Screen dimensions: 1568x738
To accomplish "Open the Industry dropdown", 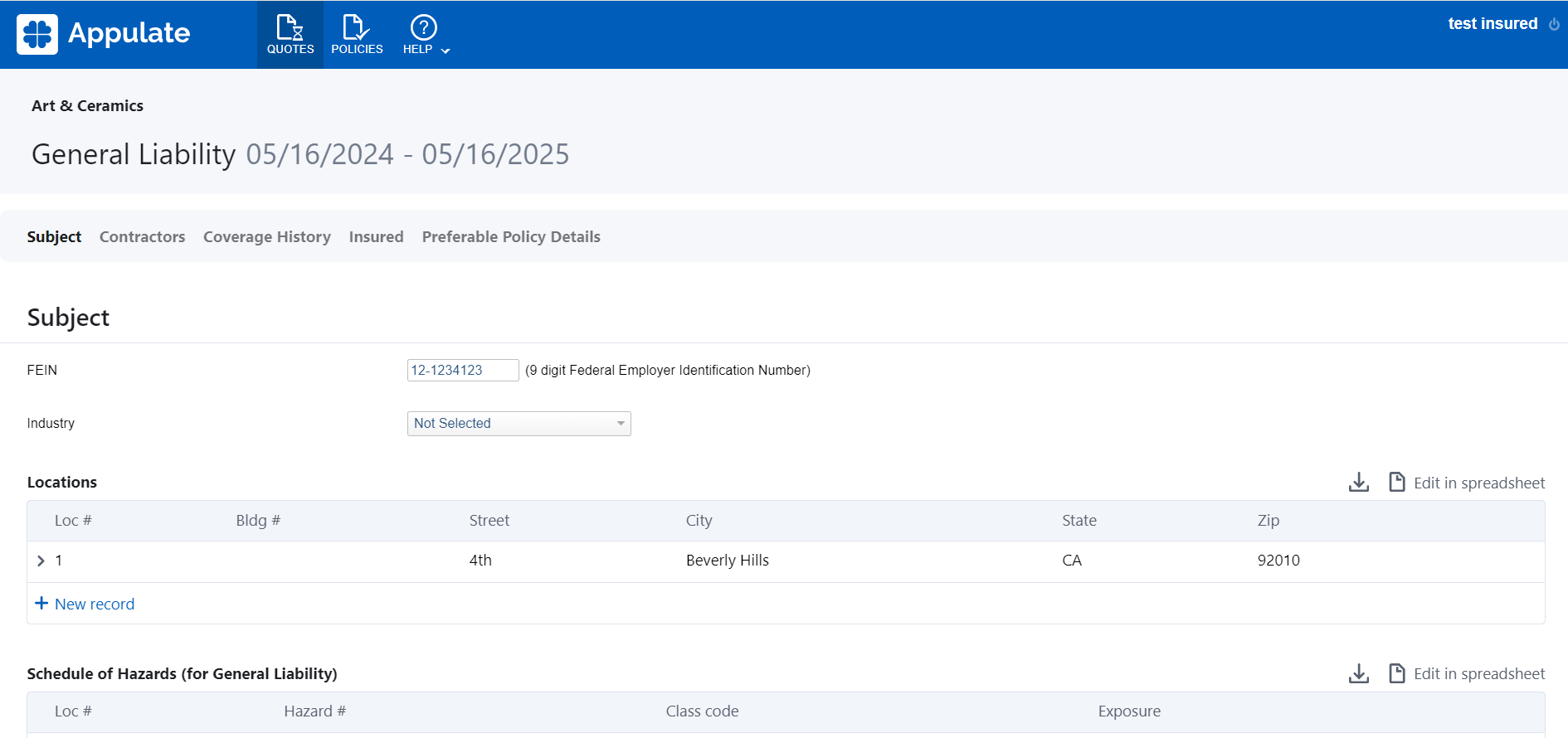I will pos(519,424).
